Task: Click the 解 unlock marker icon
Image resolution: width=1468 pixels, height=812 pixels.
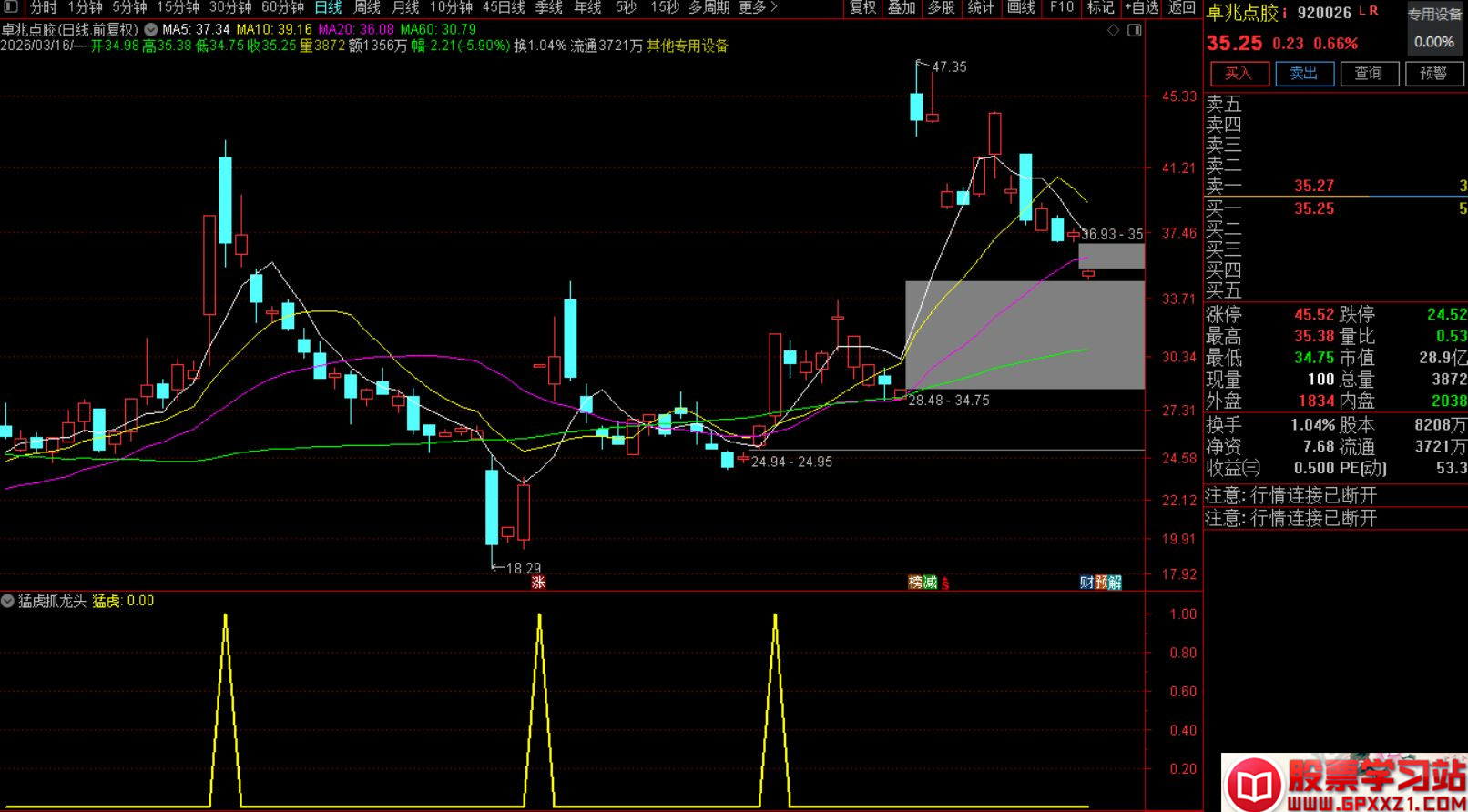Action: (1116, 583)
